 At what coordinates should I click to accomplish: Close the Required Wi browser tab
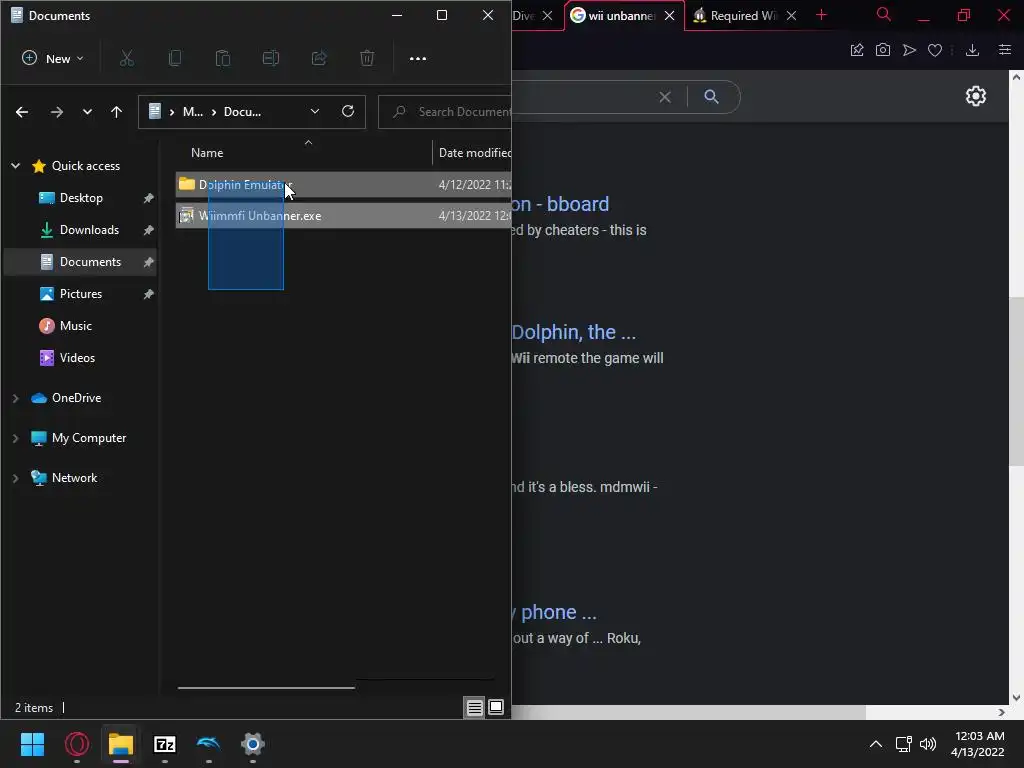[x=791, y=16]
